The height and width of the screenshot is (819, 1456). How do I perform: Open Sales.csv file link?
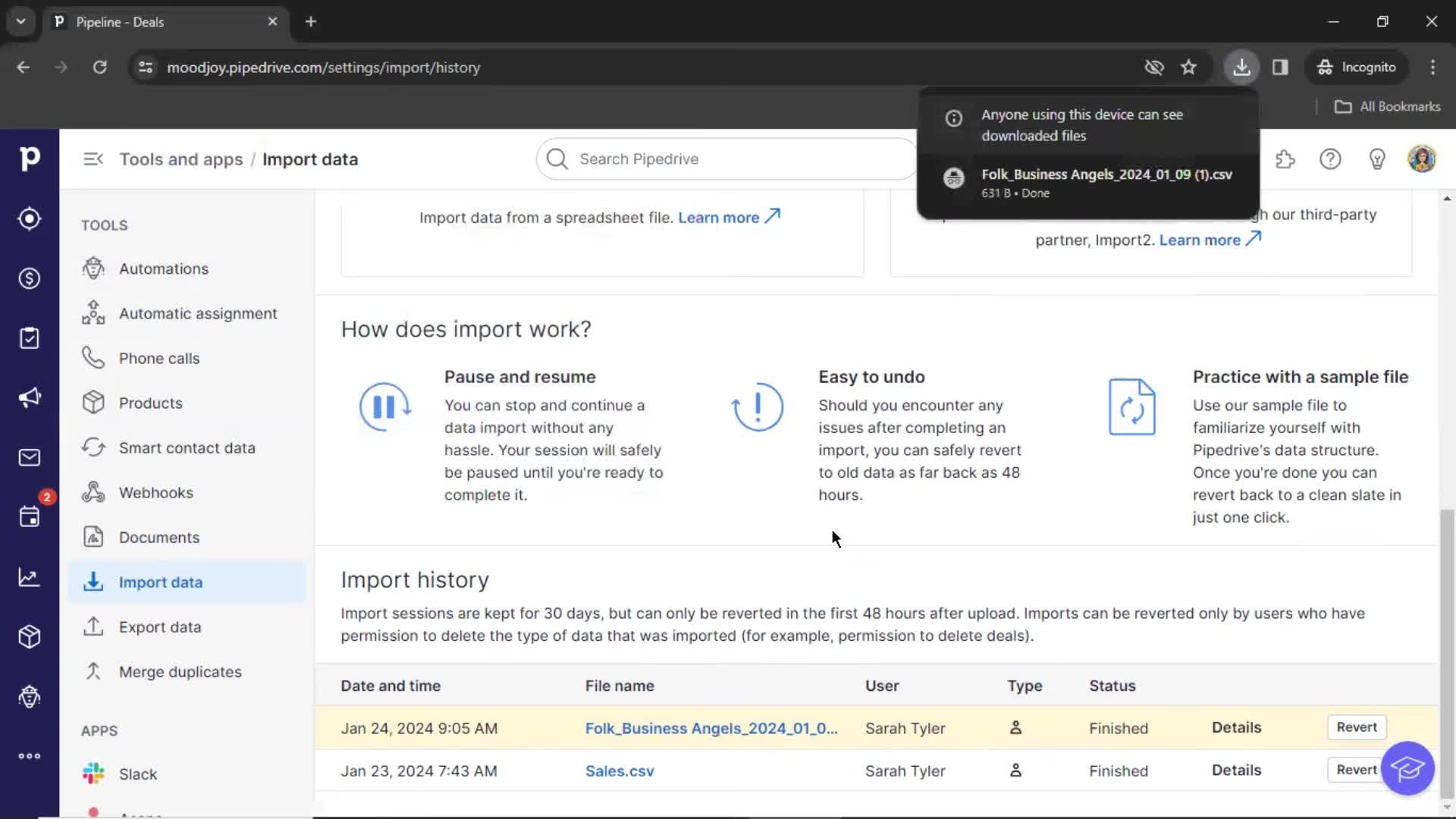click(620, 770)
